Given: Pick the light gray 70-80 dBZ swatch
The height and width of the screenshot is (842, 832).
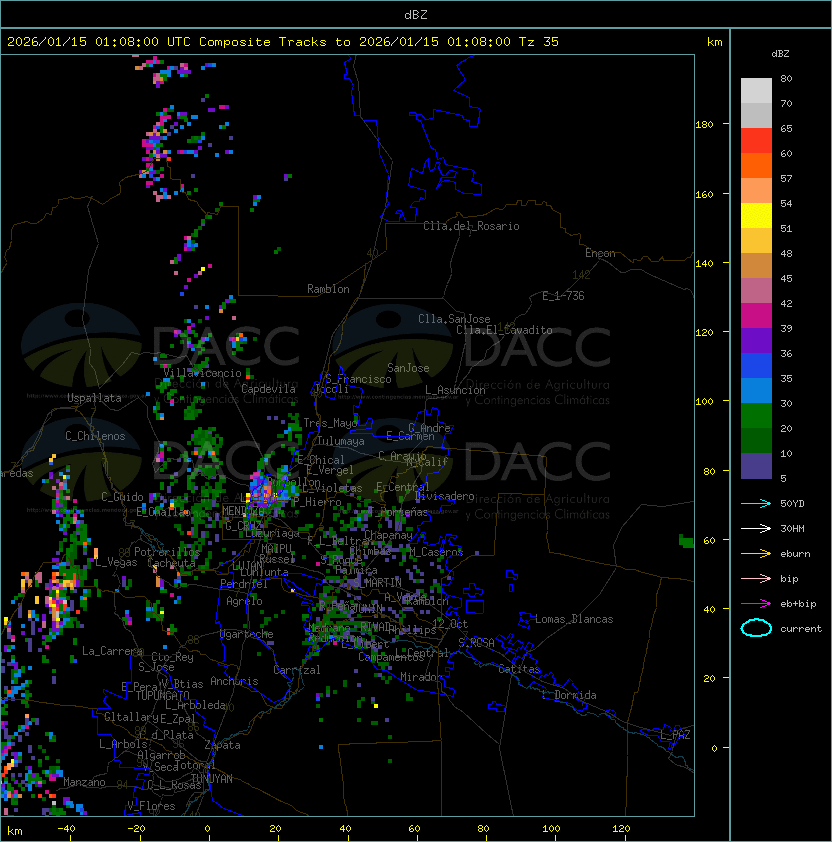Looking at the screenshot, I should tap(756, 91).
